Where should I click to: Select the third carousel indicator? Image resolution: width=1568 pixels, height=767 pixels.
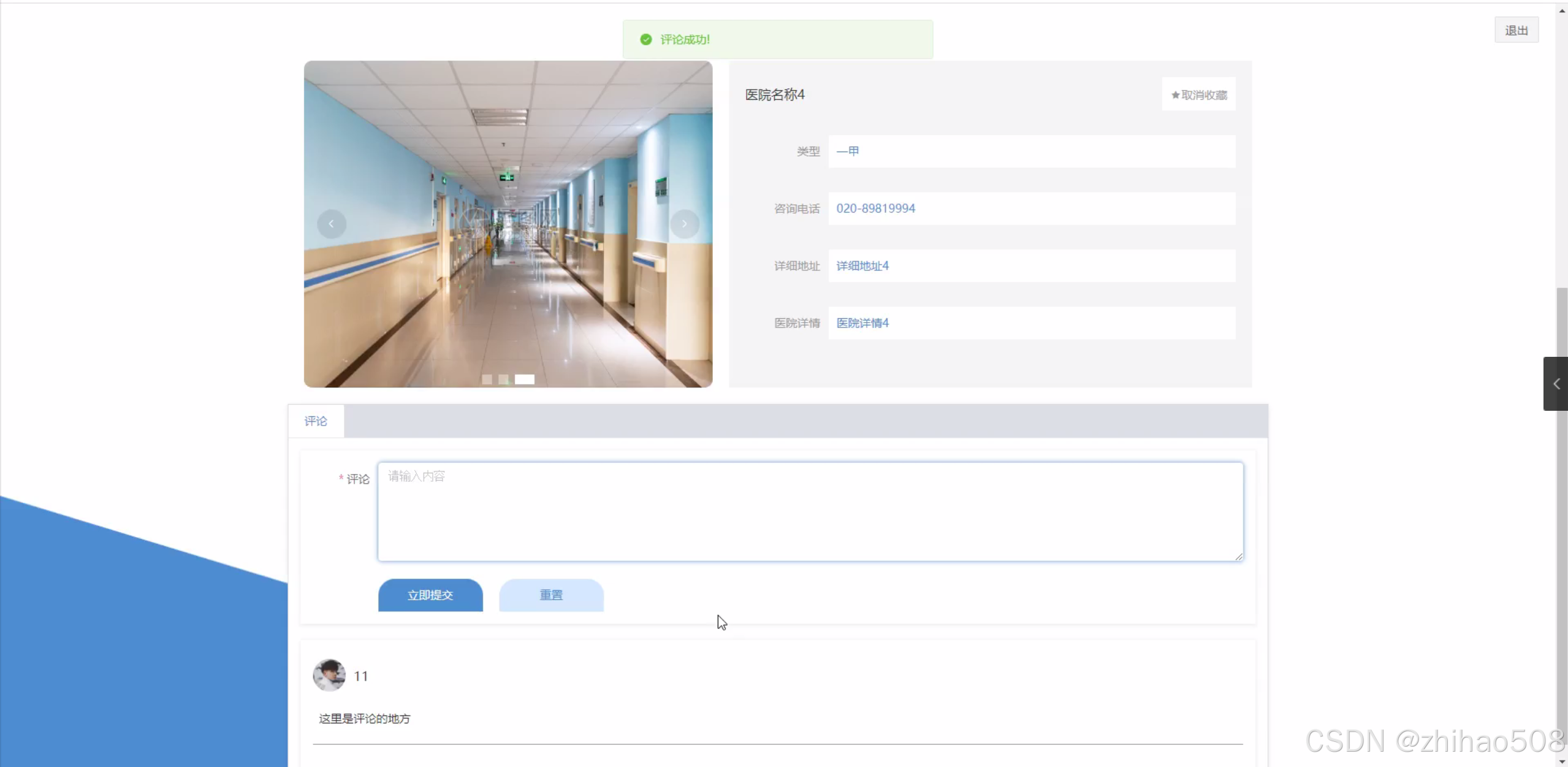pos(525,380)
